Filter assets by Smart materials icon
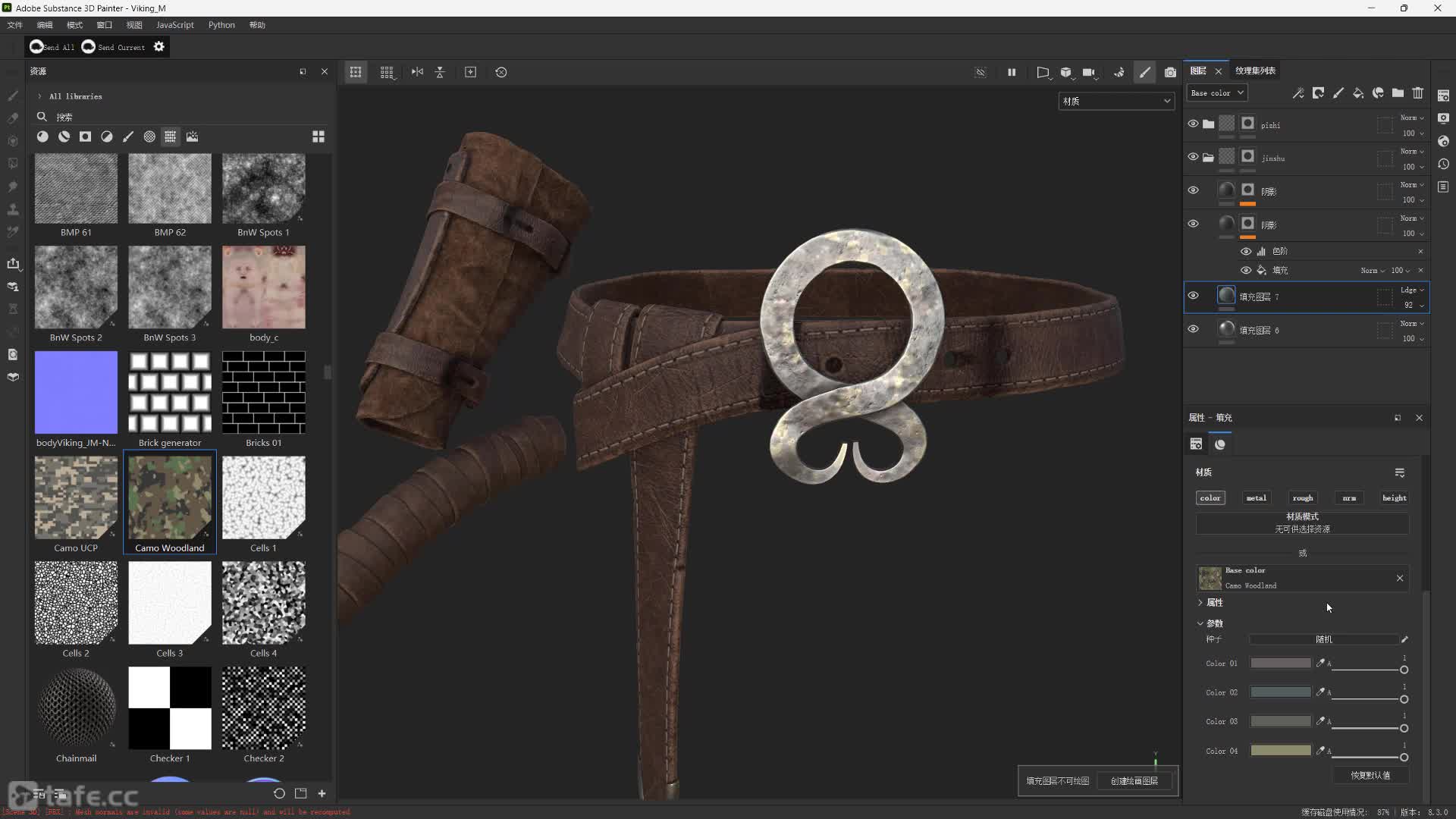The width and height of the screenshot is (1456, 819). click(x=64, y=136)
